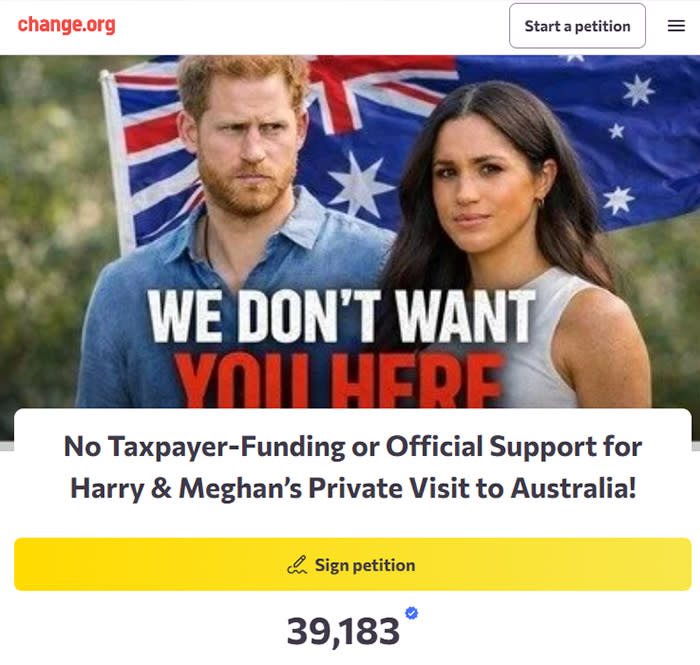
Task: Click the white "WE DON'T WANT" banner text
Action: [342, 318]
